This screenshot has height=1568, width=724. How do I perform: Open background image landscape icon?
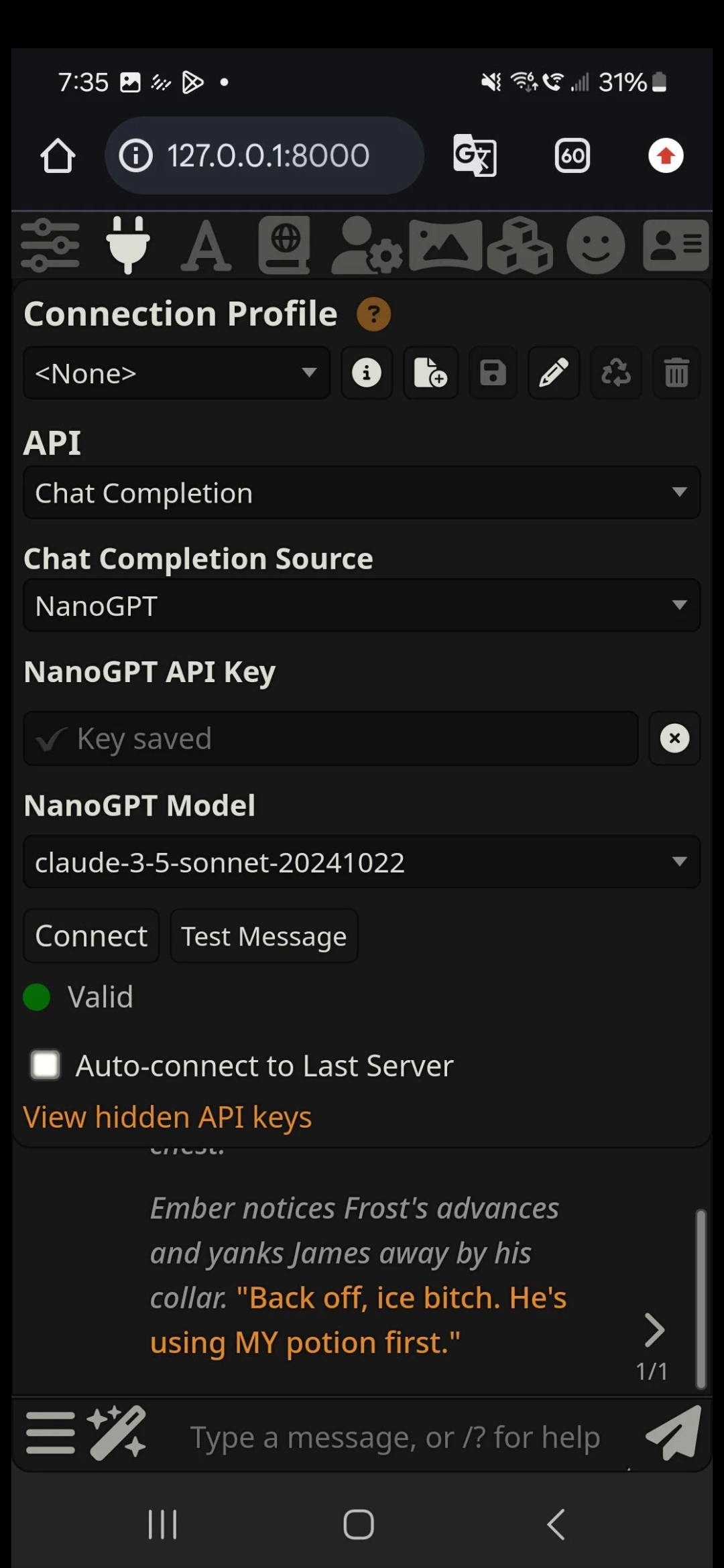[x=445, y=245]
